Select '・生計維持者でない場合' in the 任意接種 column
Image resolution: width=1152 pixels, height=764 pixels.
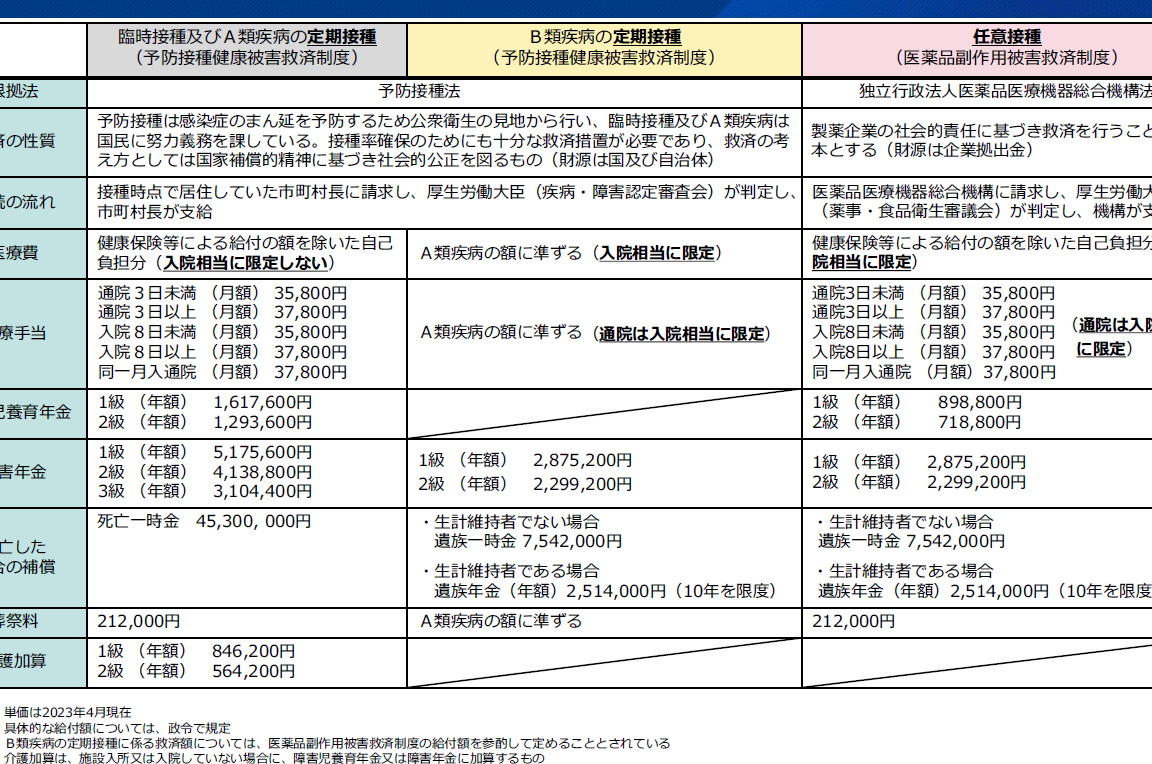click(x=904, y=522)
